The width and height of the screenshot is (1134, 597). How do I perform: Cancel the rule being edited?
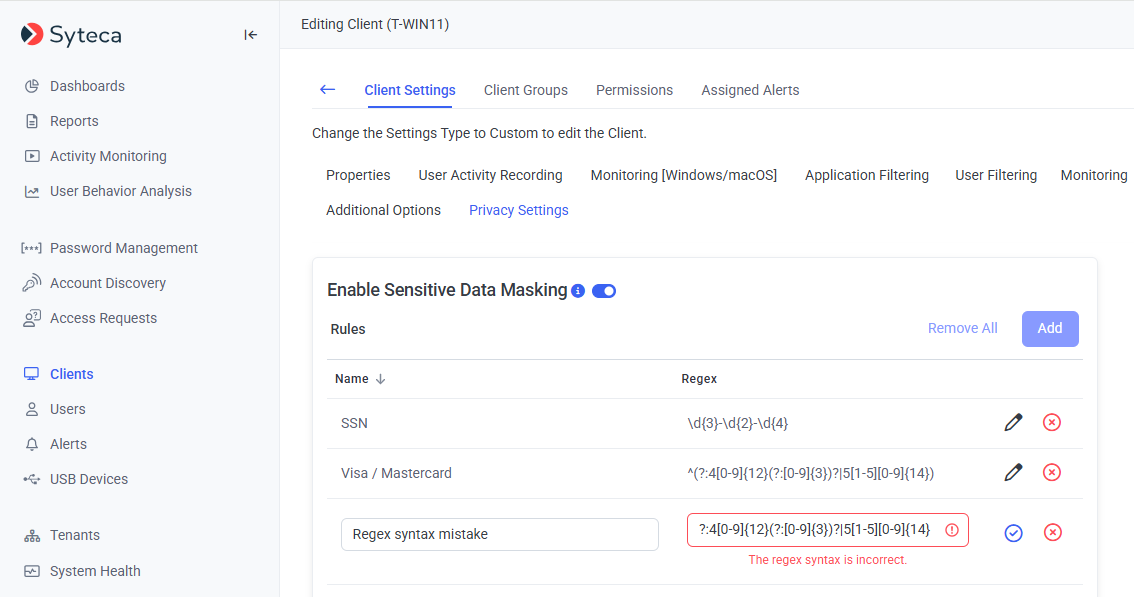click(x=1052, y=533)
